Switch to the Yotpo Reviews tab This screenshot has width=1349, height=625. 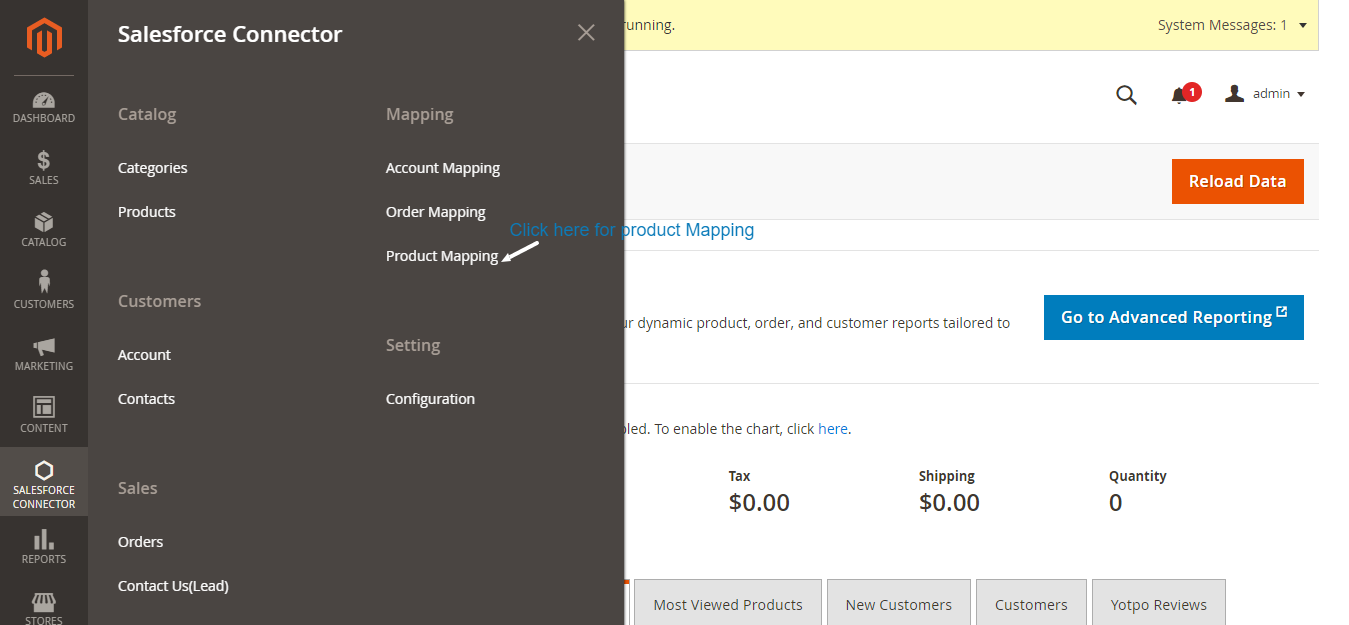(1158, 604)
